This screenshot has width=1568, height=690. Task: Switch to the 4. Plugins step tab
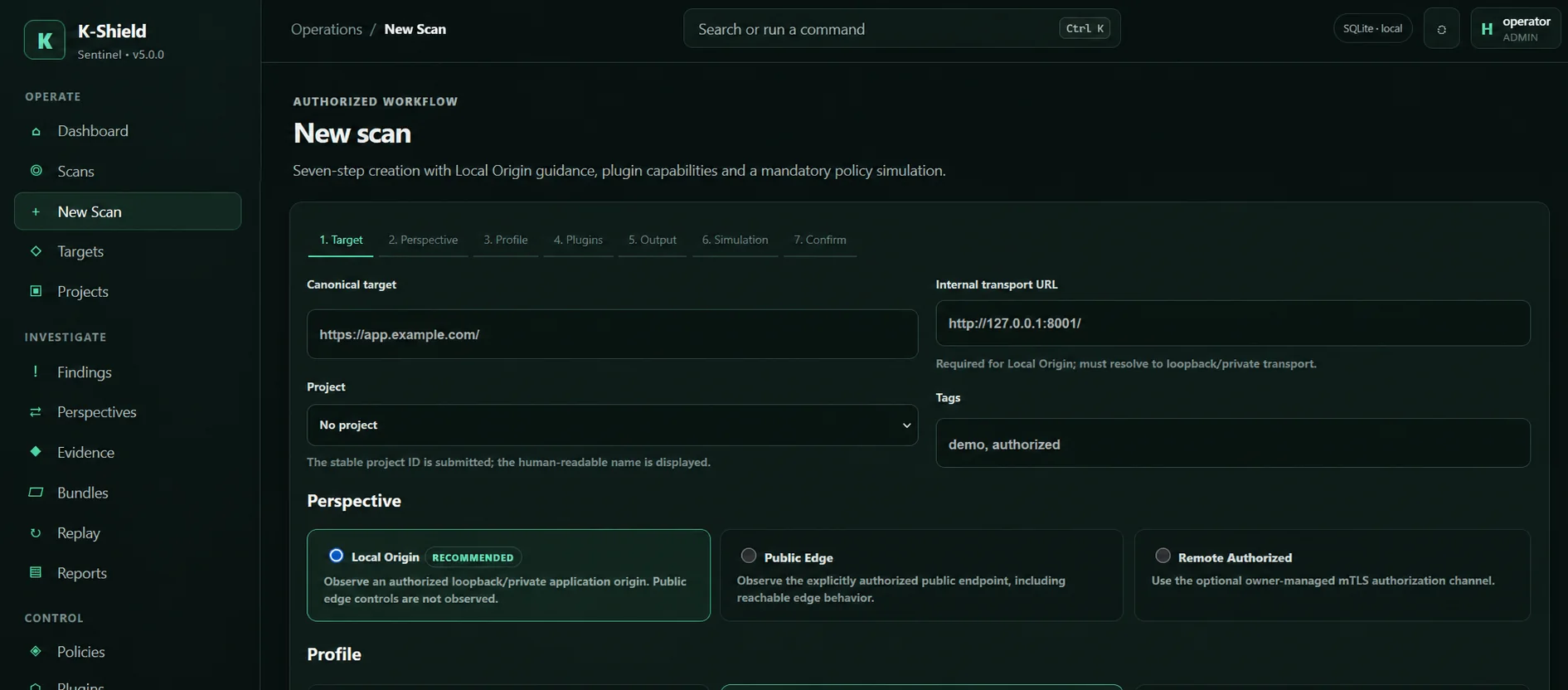pos(578,240)
